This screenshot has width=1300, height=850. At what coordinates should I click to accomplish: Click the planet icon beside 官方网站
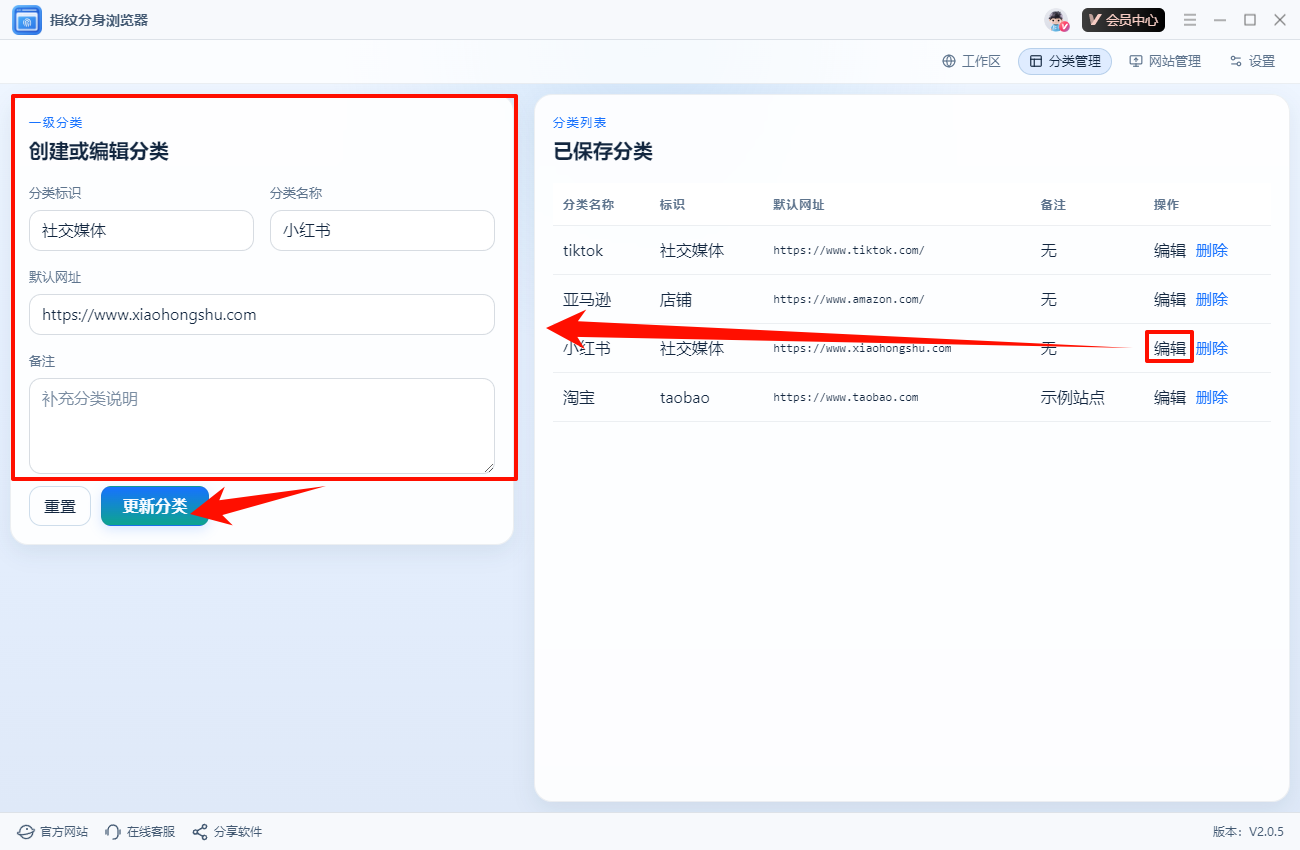tap(26, 832)
